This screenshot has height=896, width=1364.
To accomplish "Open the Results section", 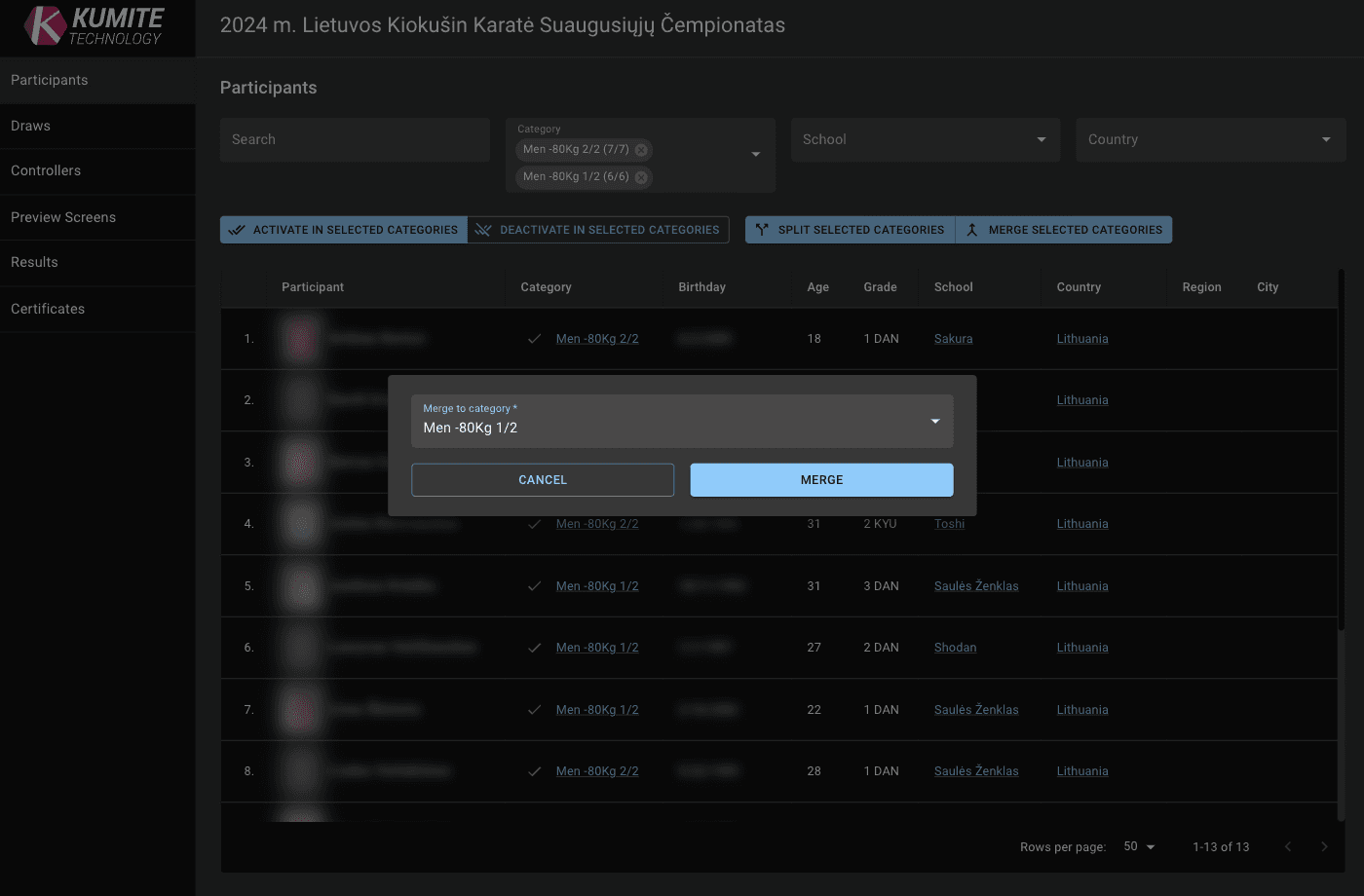I will tap(34, 263).
